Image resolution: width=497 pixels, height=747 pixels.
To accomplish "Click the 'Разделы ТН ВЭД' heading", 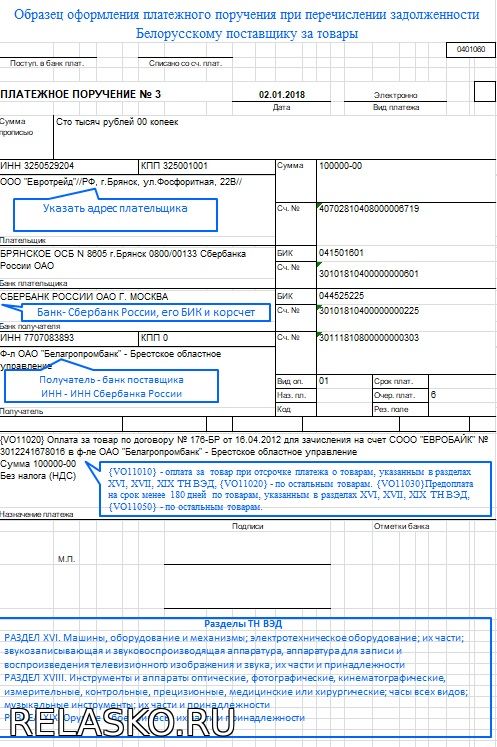I will click(243, 624).
